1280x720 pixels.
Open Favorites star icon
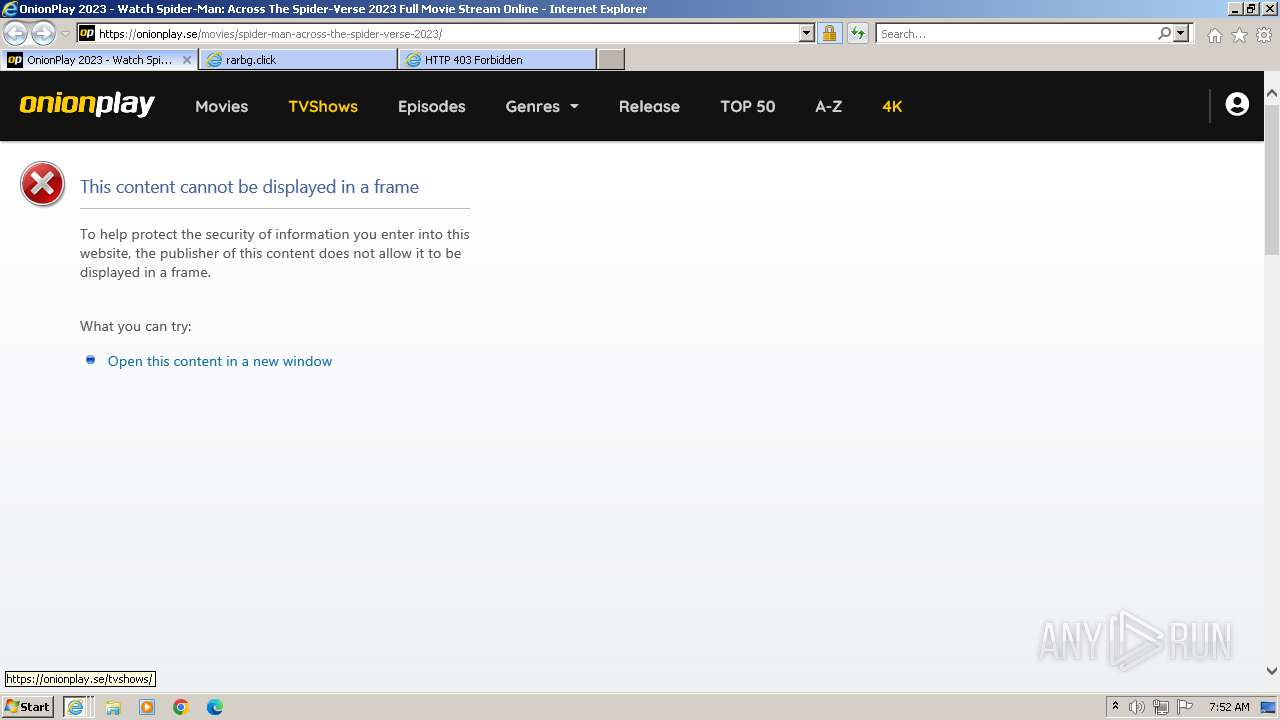tap(1239, 35)
